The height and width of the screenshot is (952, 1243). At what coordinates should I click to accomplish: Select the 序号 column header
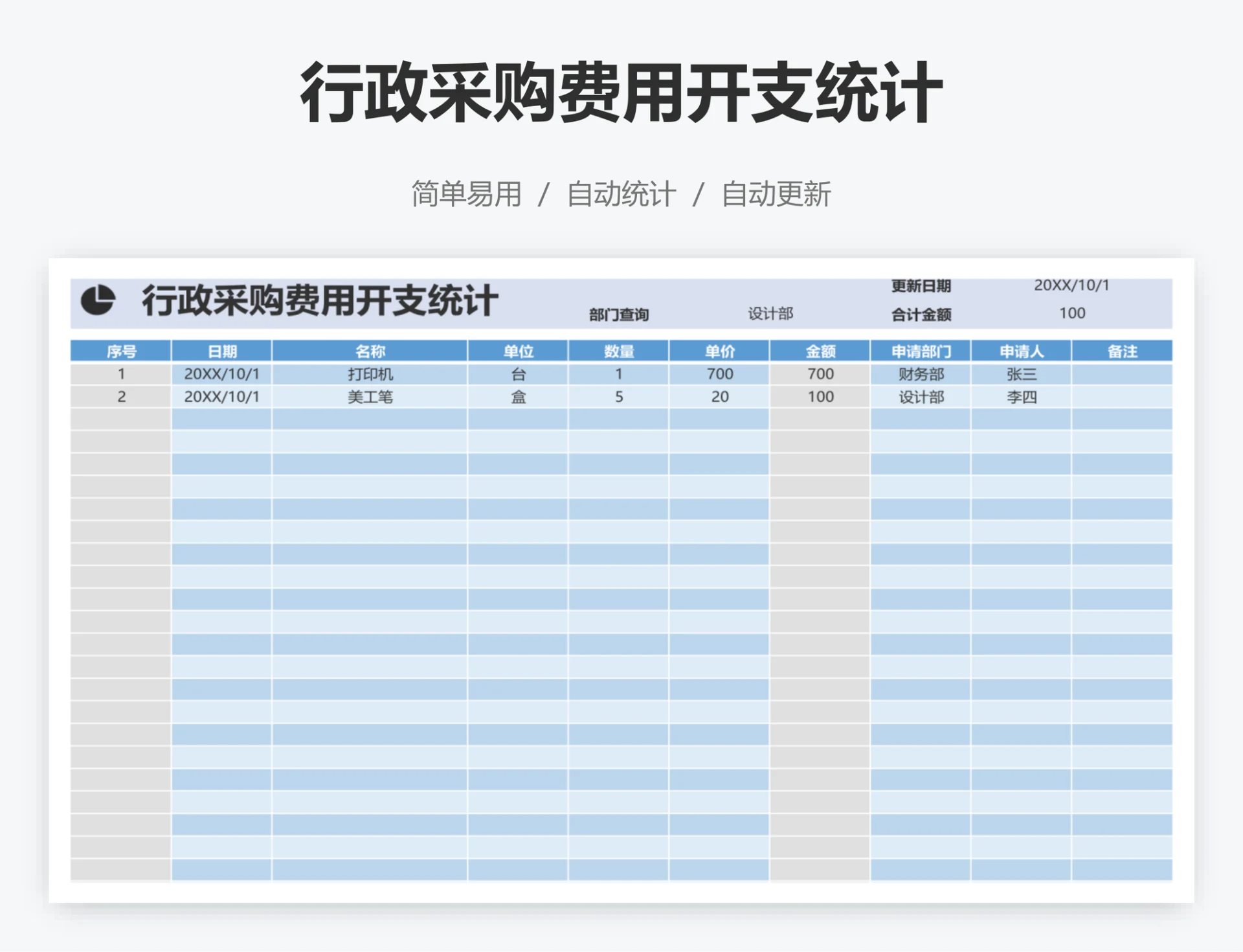coord(120,351)
